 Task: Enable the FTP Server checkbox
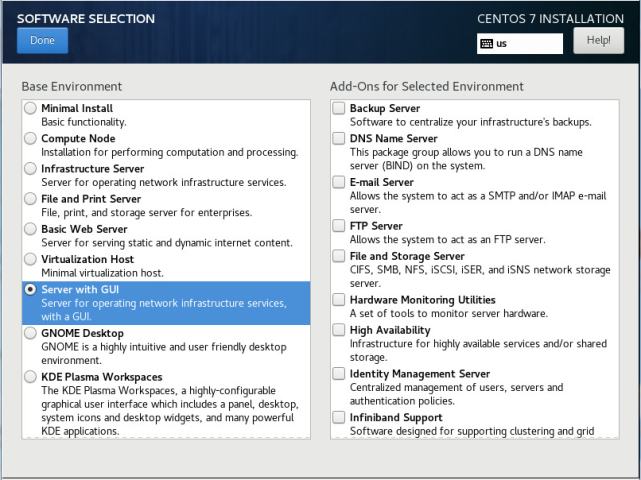[x=338, y=226]
